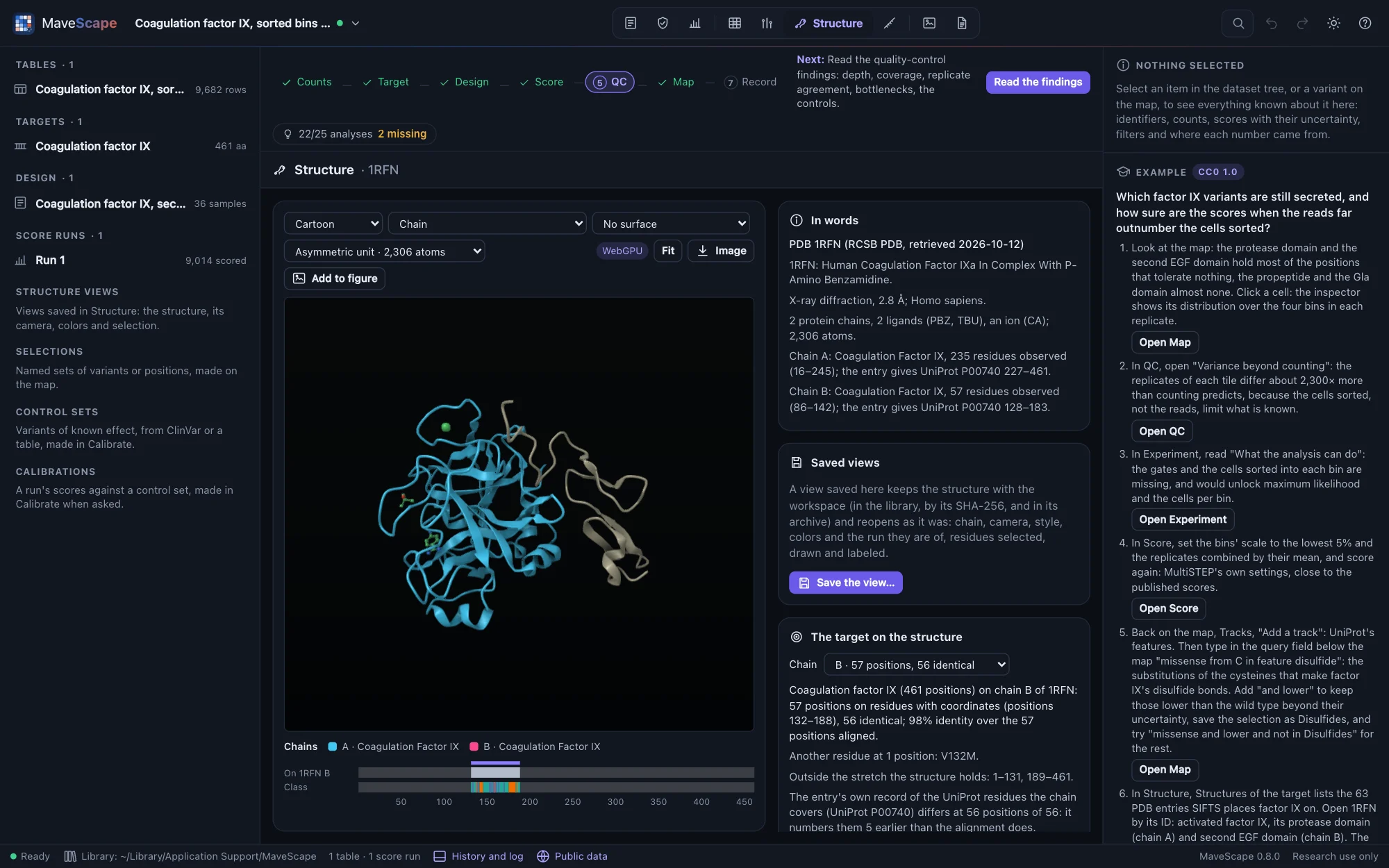Click the Fit button
Viewport: 1389px width, 868px height.
[668, 251]
